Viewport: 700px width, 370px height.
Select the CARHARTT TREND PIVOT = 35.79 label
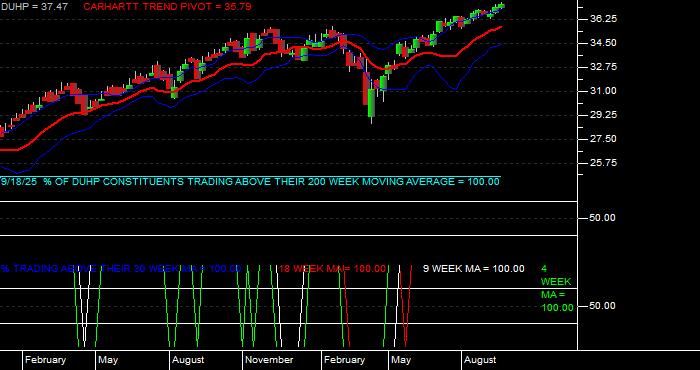(167, 6)
